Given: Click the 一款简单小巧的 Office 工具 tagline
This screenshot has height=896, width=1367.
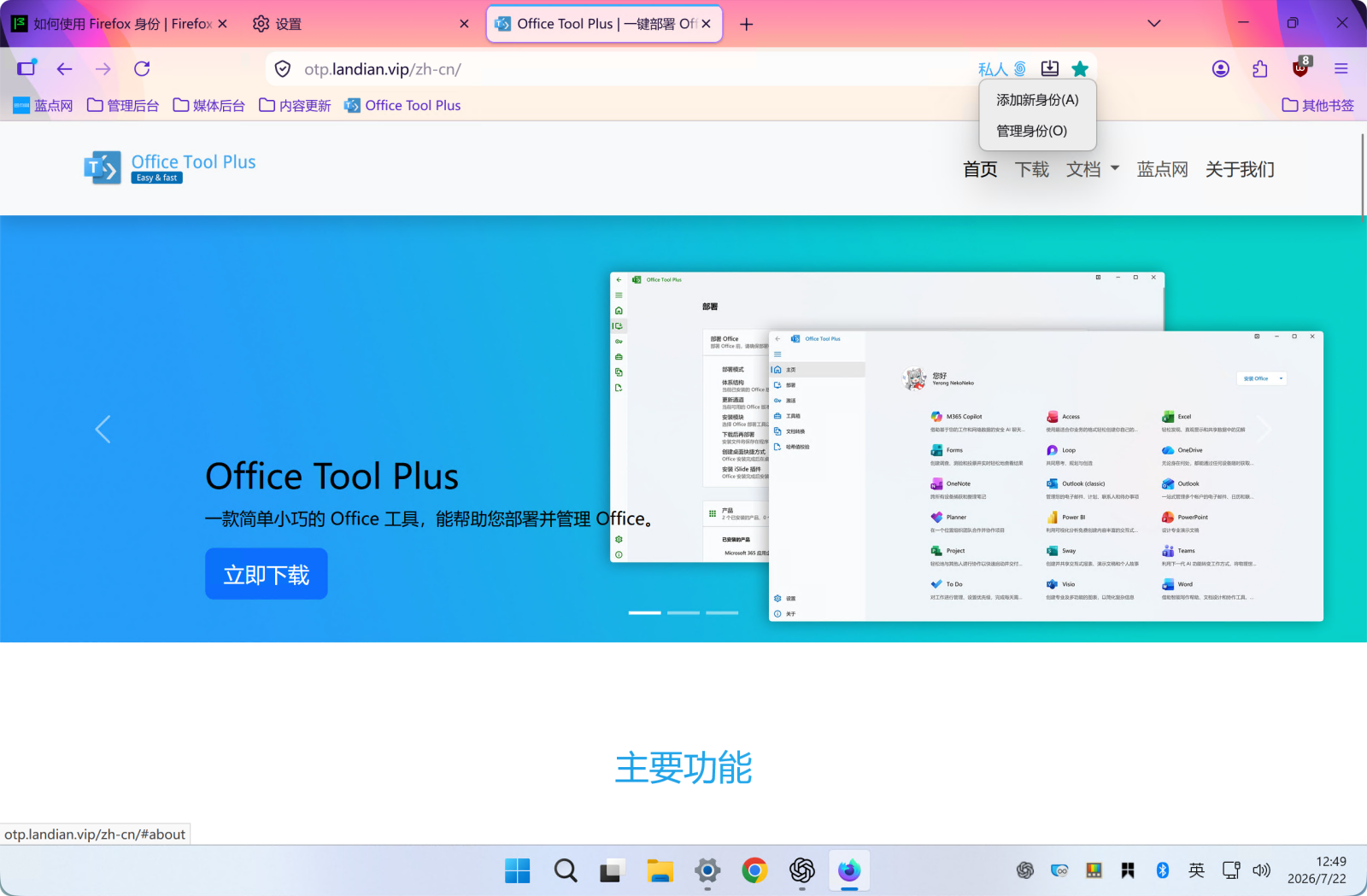Looking at the screenshot, I should point(429,518).
